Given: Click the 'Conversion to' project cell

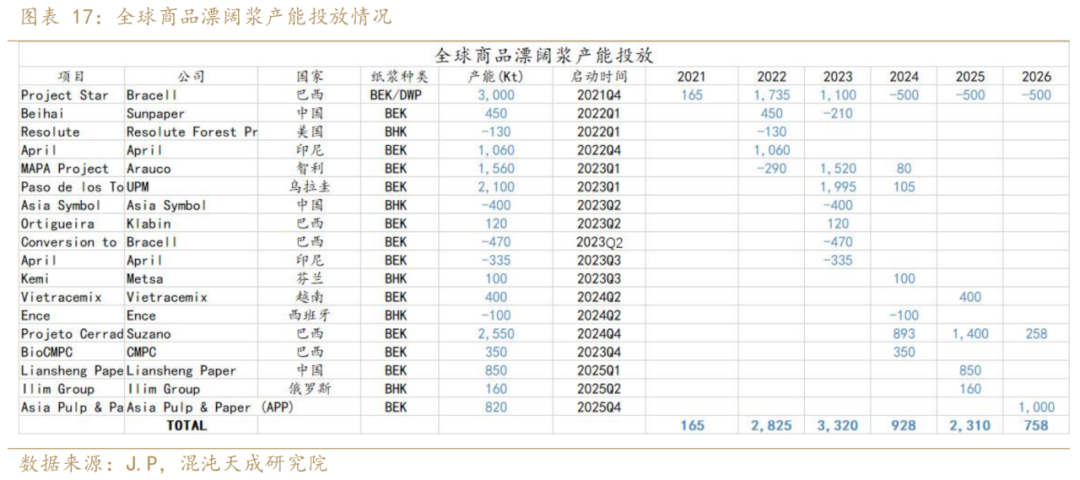Looking at the screenshot, I should [69, 242].
